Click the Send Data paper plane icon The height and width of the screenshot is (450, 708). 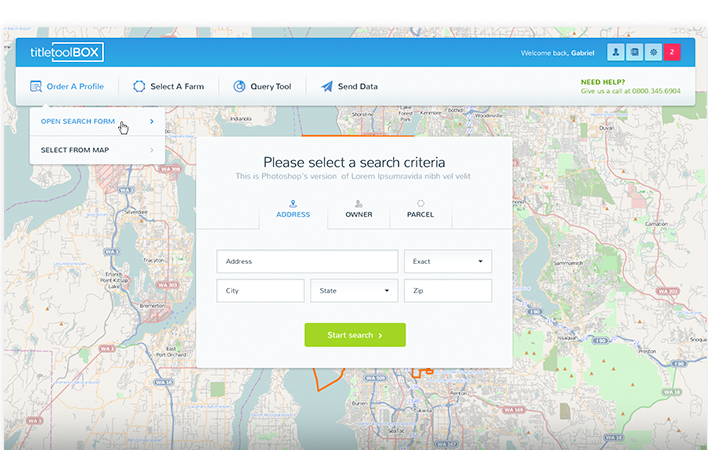click(327, 87)
